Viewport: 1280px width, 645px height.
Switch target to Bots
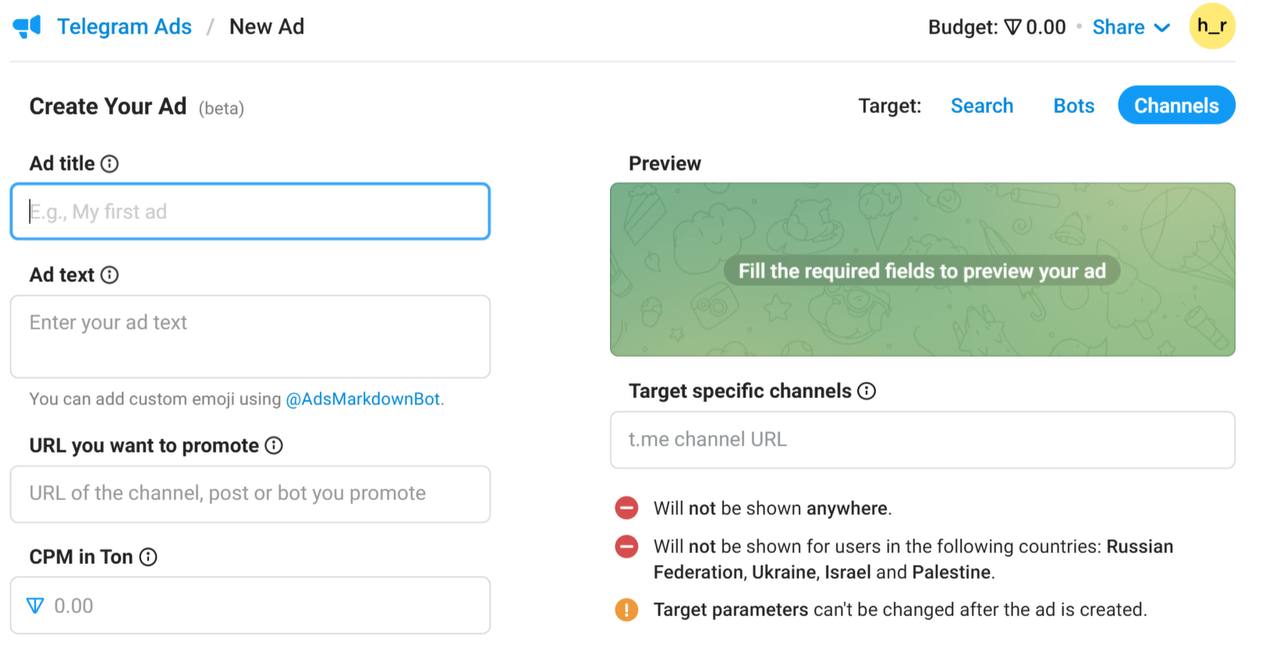tap(1074, 106)
